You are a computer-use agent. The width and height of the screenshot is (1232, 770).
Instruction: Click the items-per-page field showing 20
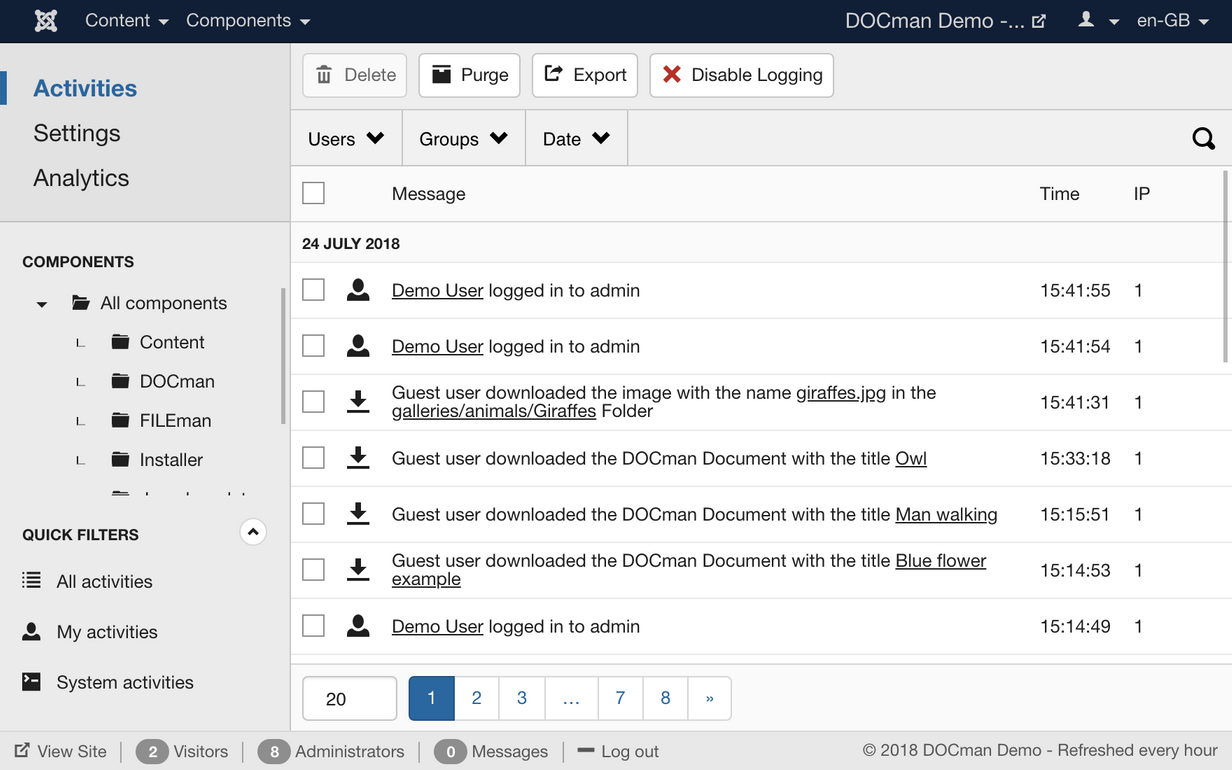click(x=350, y=698)
